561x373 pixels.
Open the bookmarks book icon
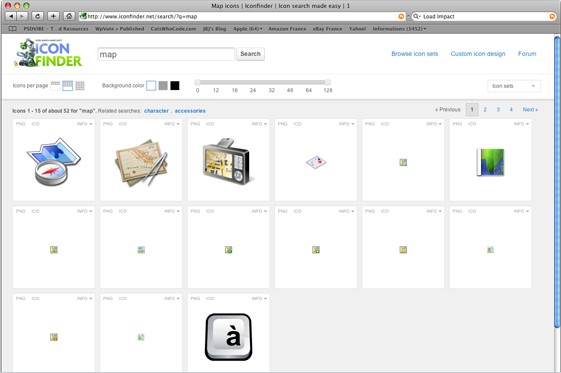(x=13, y=29)
